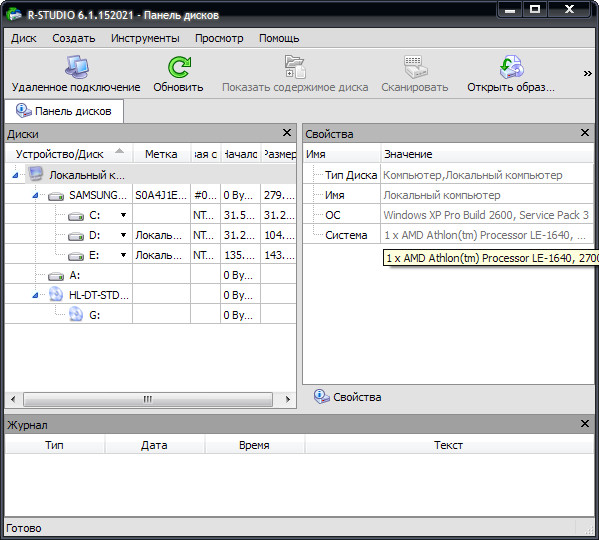The height and width of the screenshot is (540, 599).
Task: Click the HL-DT-STD optical drive icon
Action: click(x=56, y=294)
